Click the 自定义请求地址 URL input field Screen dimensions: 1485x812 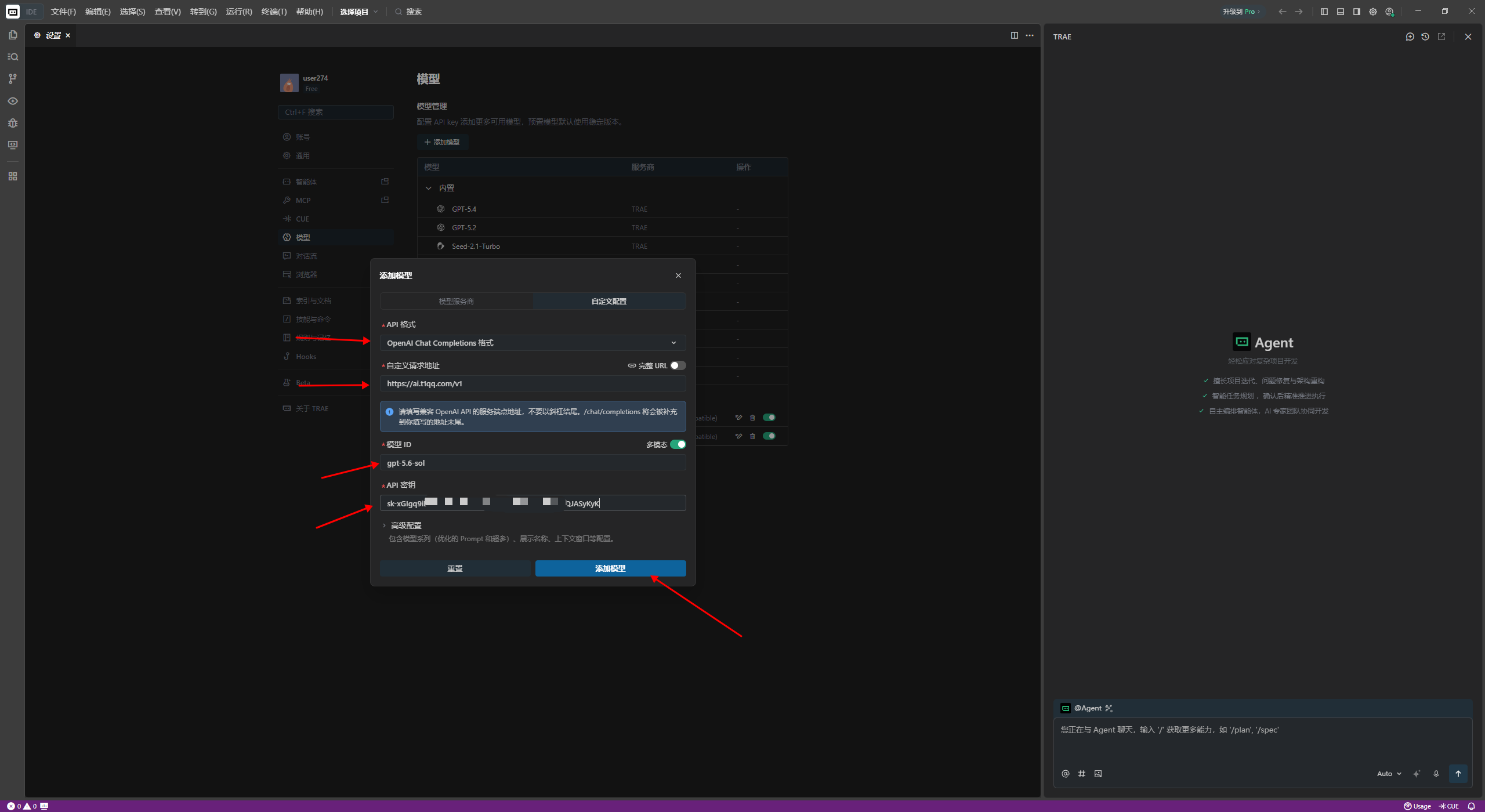[533, 383]
